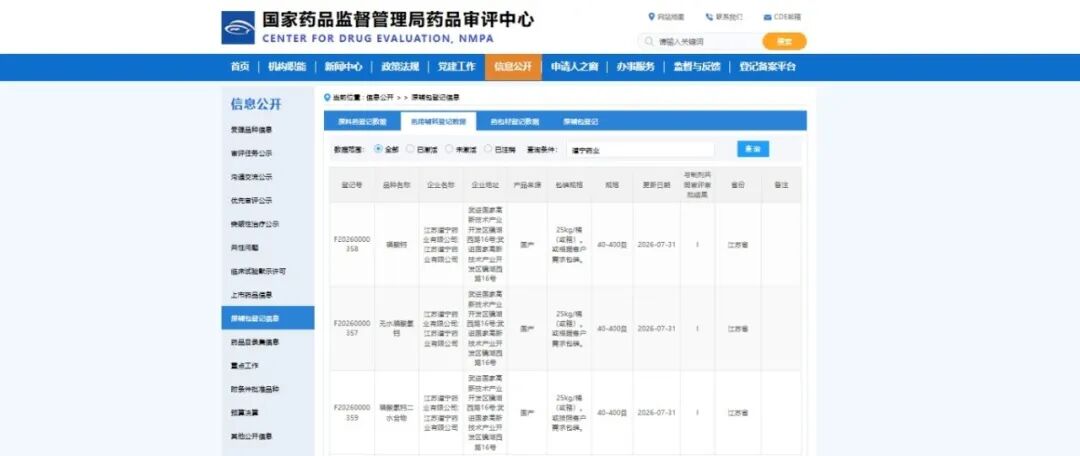The height and width of the screenshot is (456, 1080).
Task: Open 办事服务 in the main navigation
Action: (635, 67)
